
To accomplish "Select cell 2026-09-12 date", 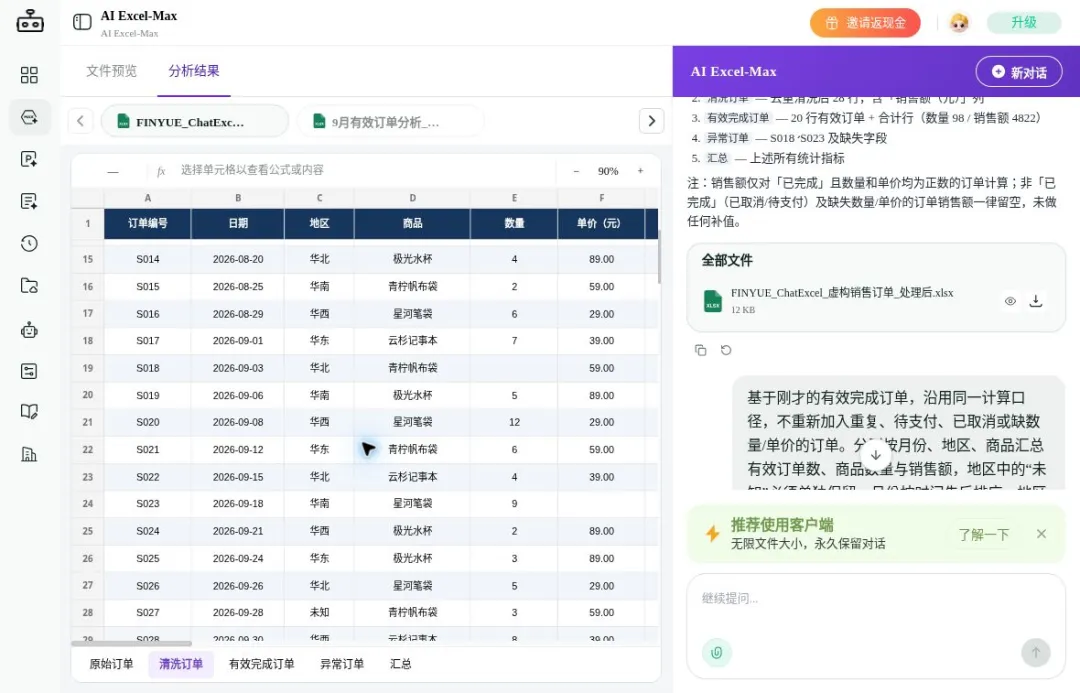I will 238,449.
